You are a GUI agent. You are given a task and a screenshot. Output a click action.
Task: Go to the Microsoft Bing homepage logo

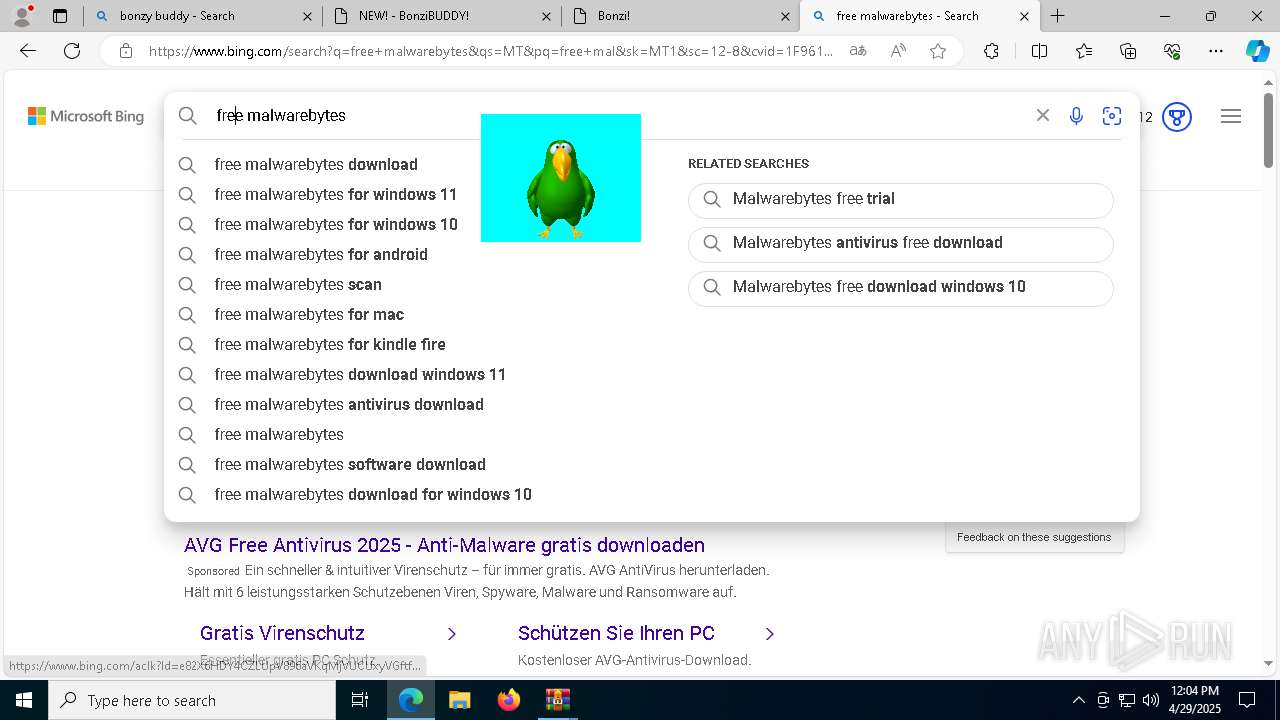pos(86,116)
